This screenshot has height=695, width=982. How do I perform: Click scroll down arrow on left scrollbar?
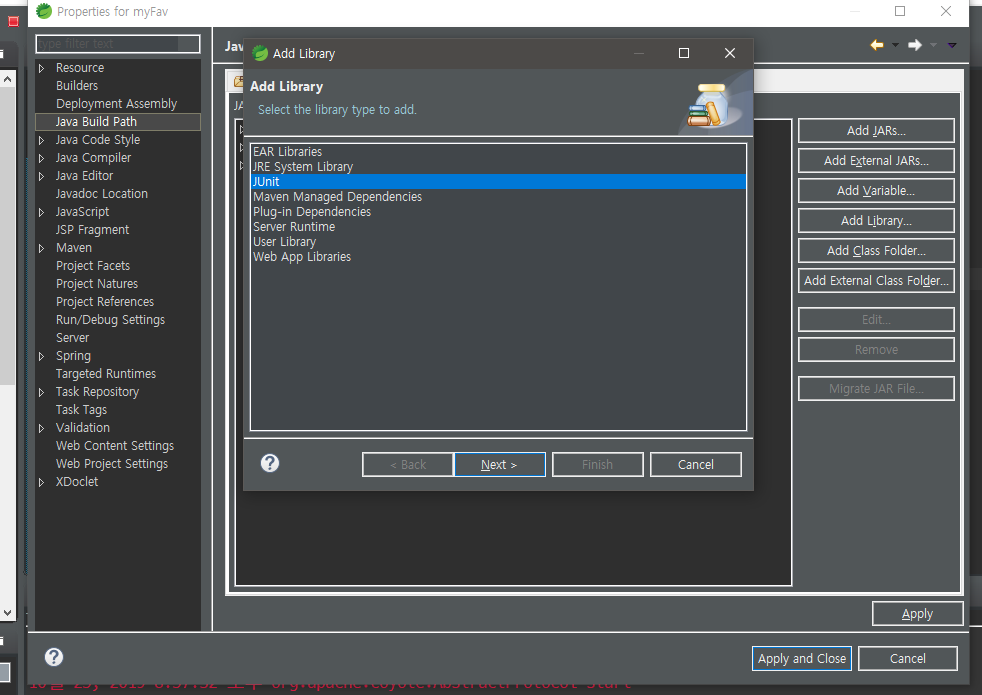pyautogui.click(x=7, y=613)
